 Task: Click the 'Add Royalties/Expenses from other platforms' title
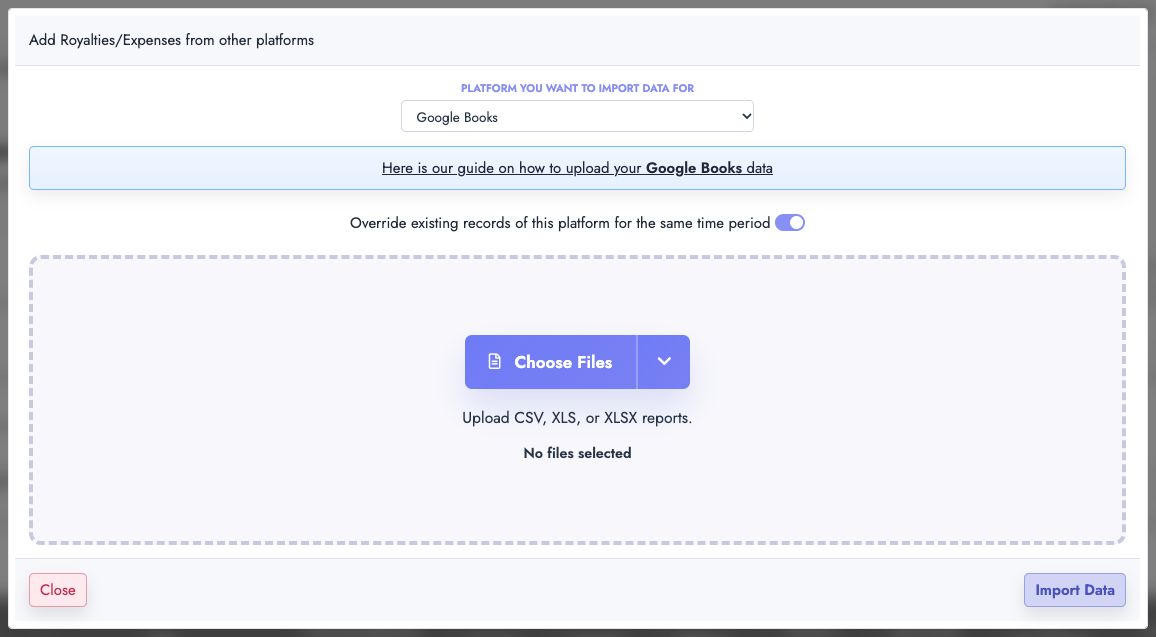click(171, 40)
